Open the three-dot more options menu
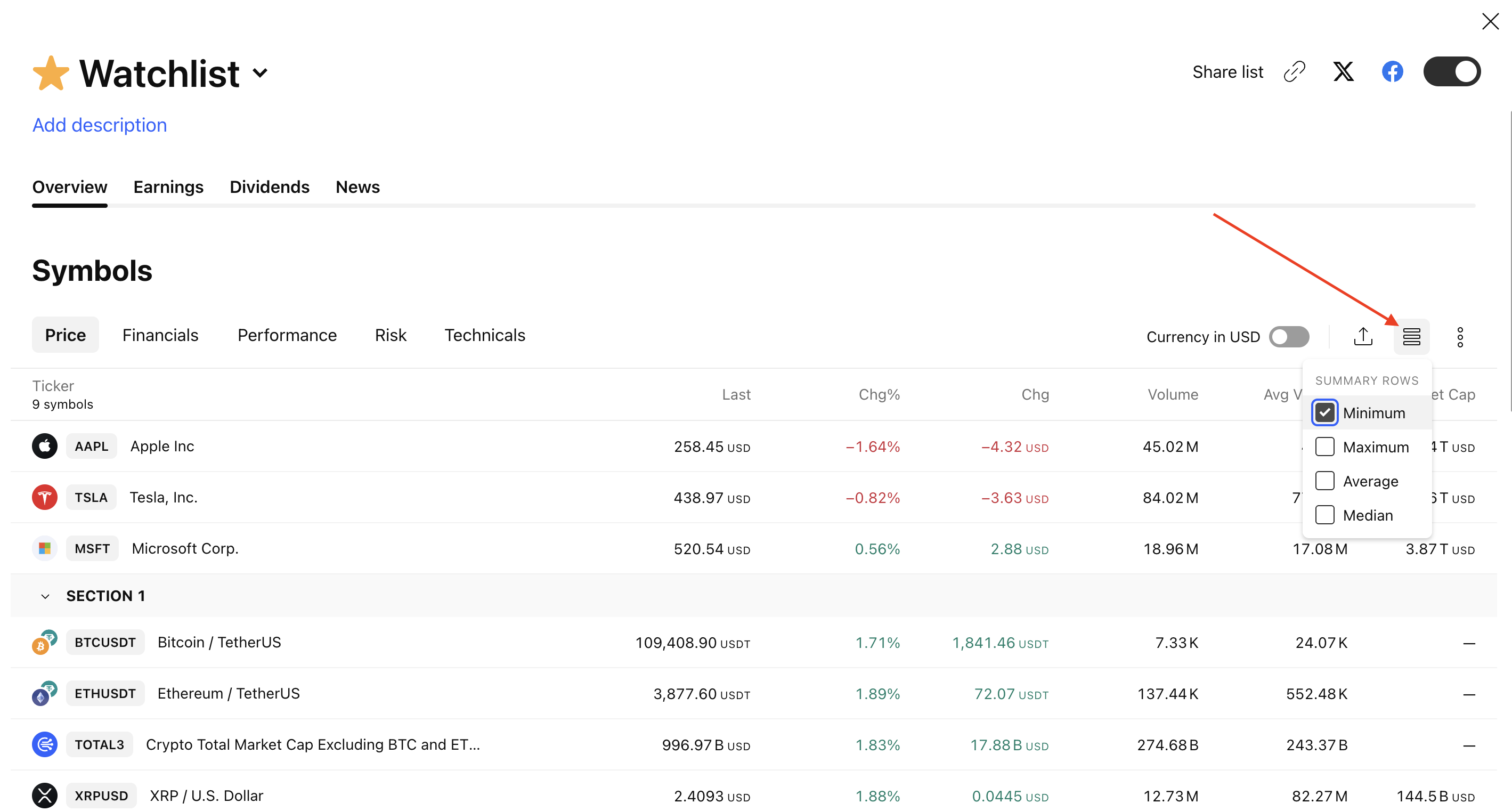The width and height of the screenshot is (1512, 811). click(1460, 337)
